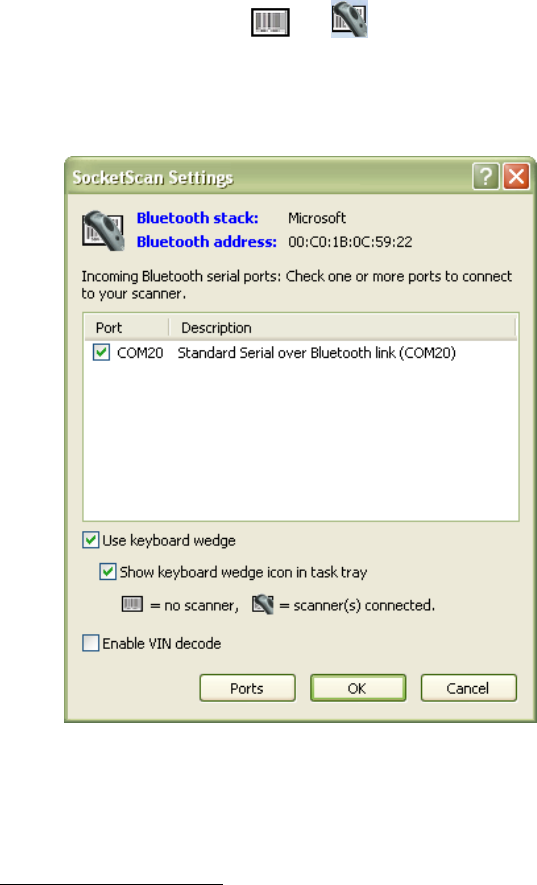537x885 pixels.
Task: Uncheck the COM20 port checkbox
Action: pos(101,353)
